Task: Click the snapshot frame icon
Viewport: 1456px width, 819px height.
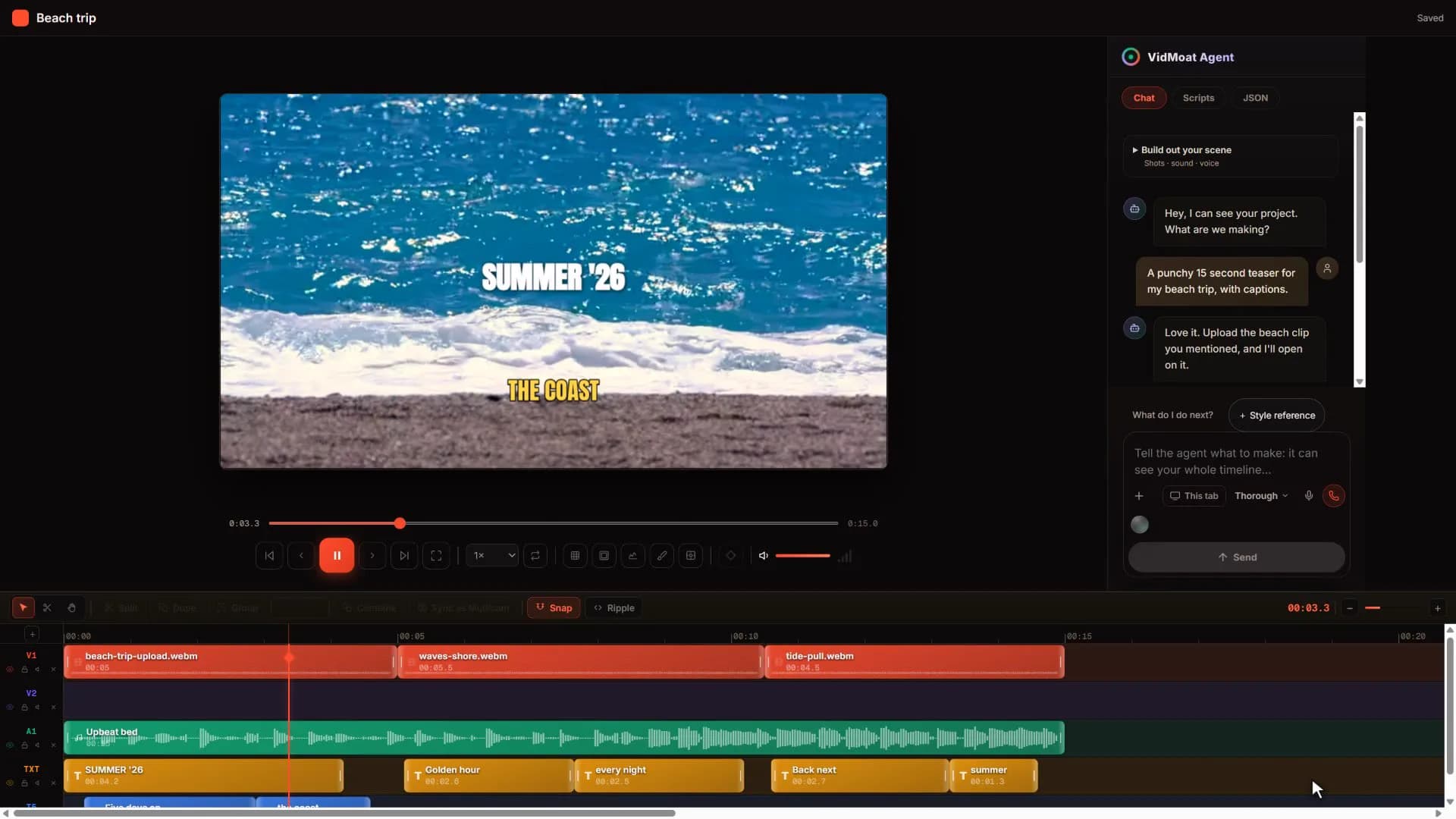Action: 691,555
